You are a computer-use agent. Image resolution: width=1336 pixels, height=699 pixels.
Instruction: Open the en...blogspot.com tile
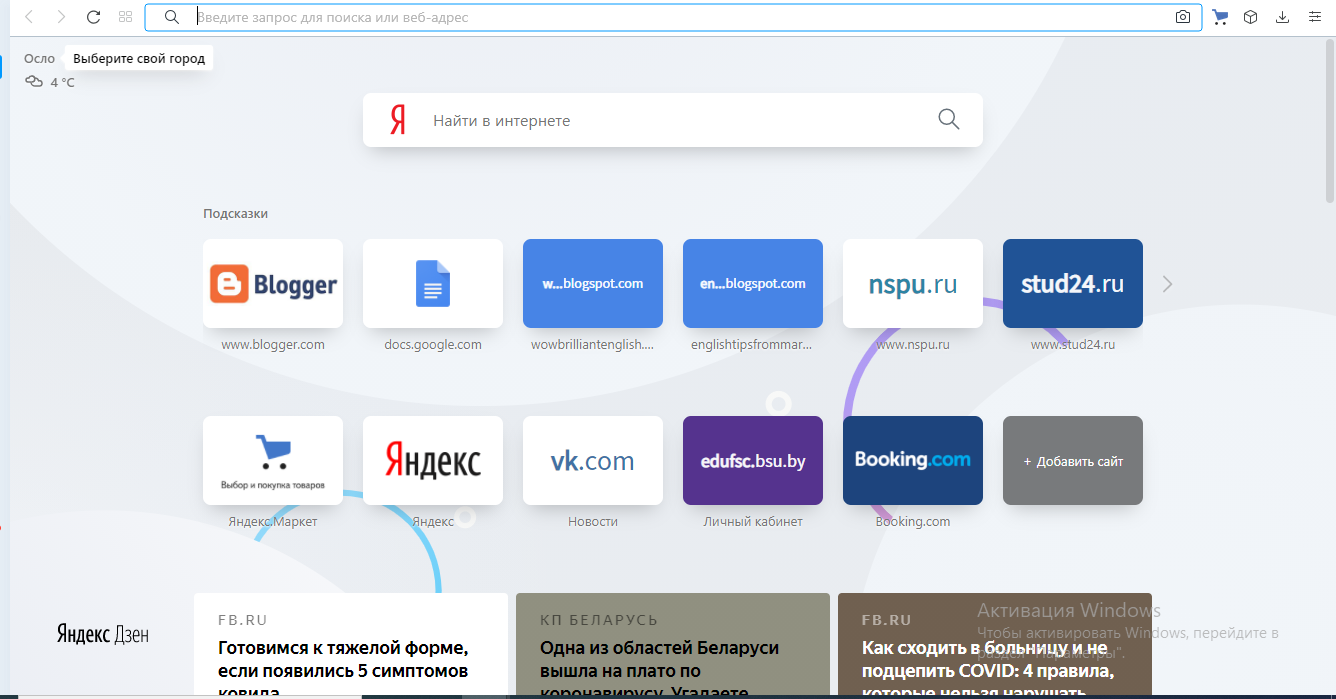(753, 284)
